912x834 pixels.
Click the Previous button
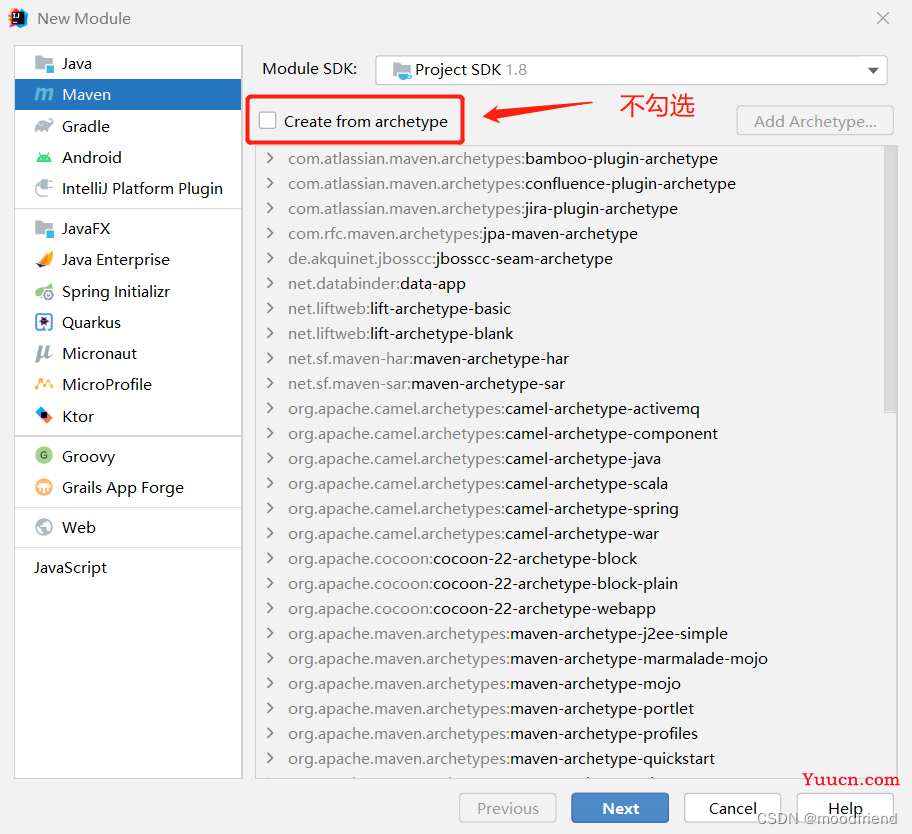tap(508, 808)
